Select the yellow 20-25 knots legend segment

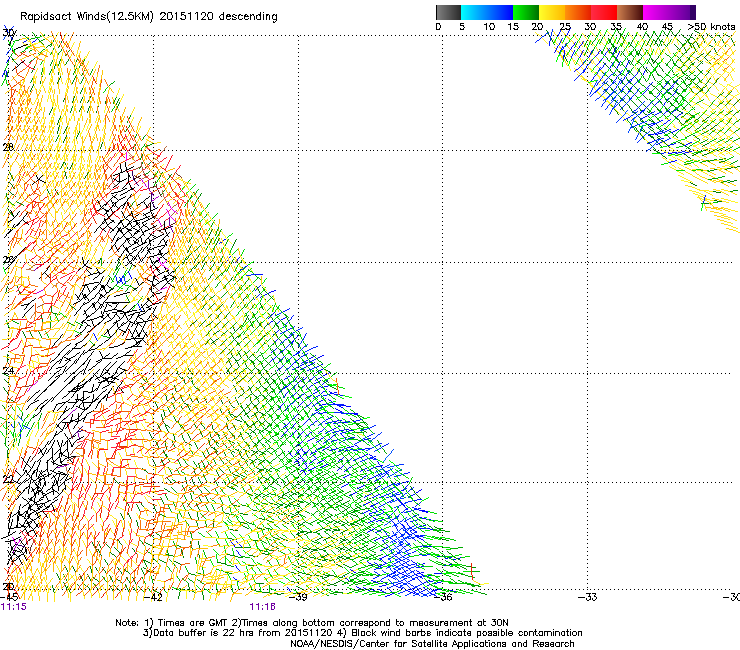(x=552, y=12)
